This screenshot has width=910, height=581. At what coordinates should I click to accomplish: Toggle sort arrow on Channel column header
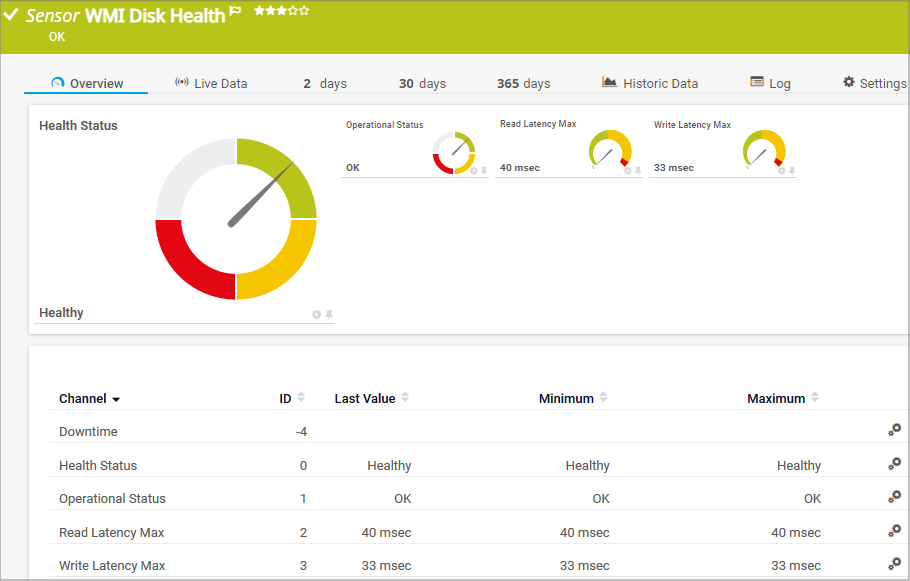coord(116,399)
